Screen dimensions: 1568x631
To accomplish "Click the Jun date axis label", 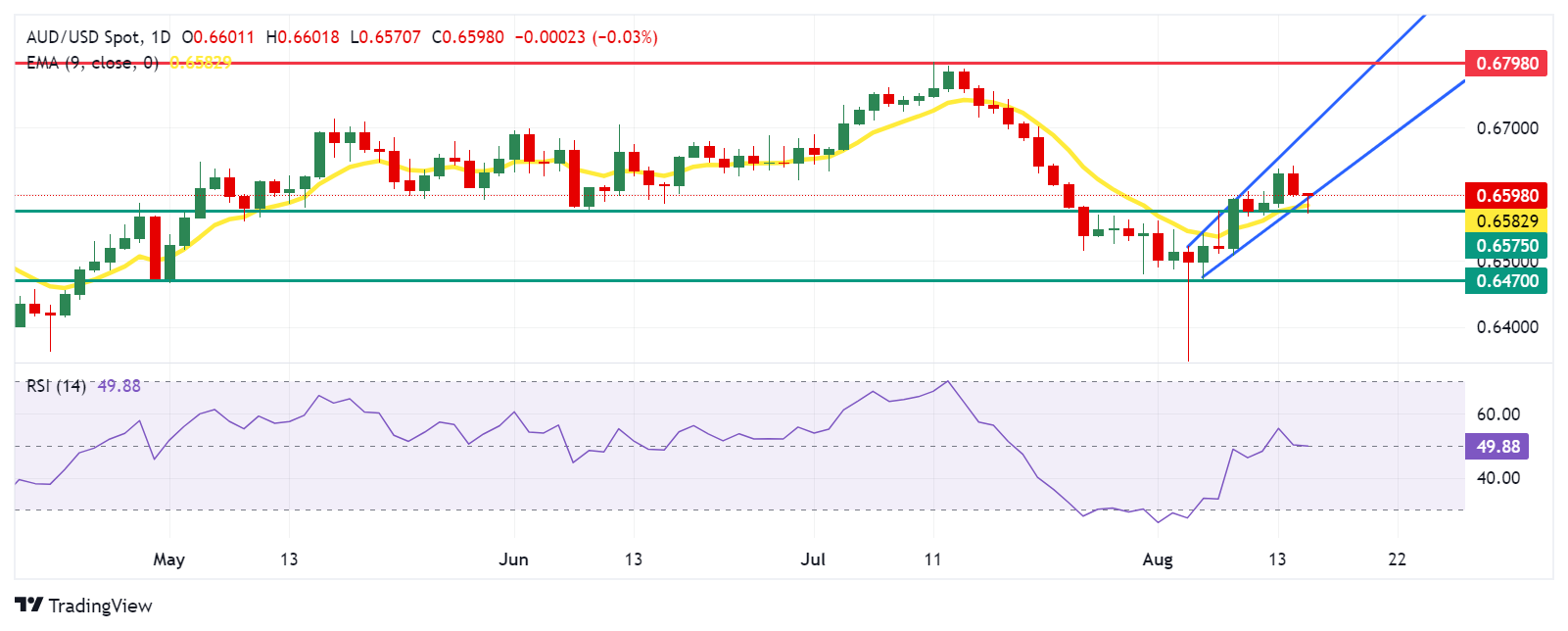I will coord(513,559).
